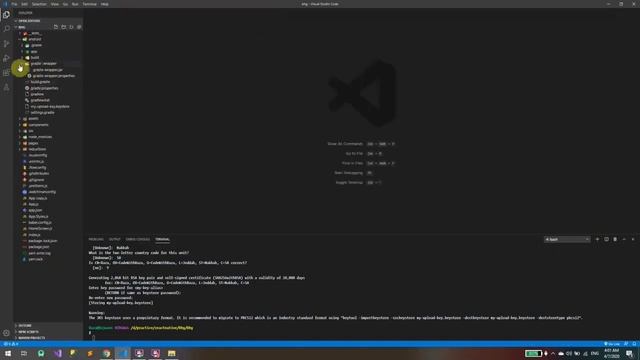The height and width of the screenshot is (360, 640).
Task: Open the Help menu
Action: (x=105, y=4)
